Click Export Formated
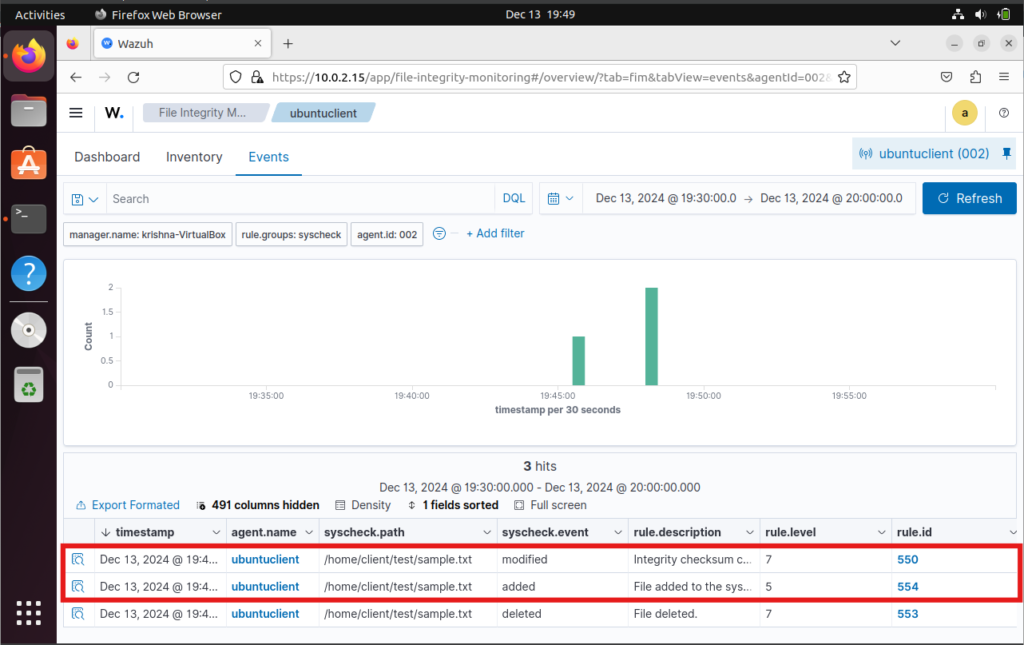Screen dimensions: 1024x645 click(x=127, y=505)
